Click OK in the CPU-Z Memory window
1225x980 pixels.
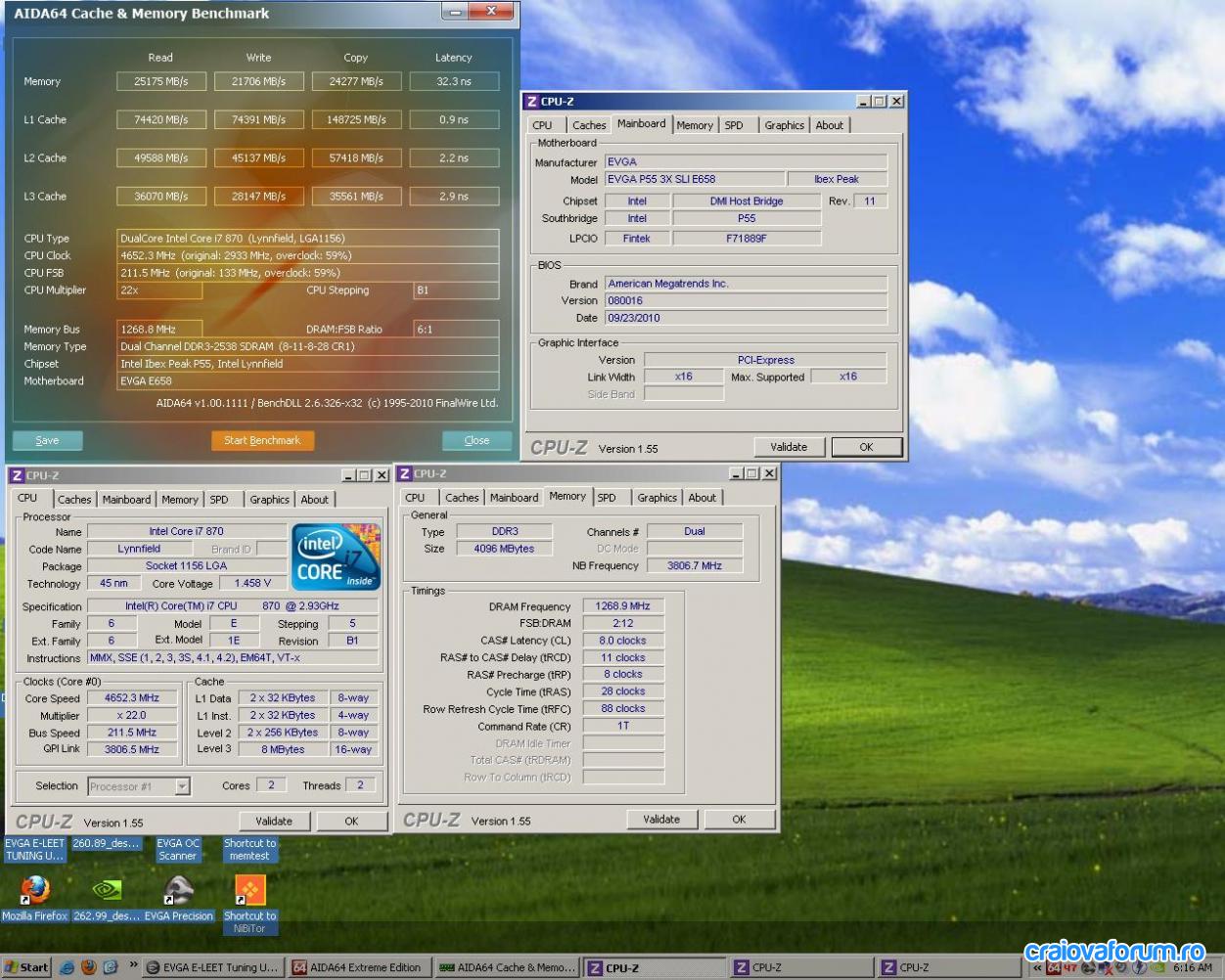pyautogui.click(x=739, y=819)
